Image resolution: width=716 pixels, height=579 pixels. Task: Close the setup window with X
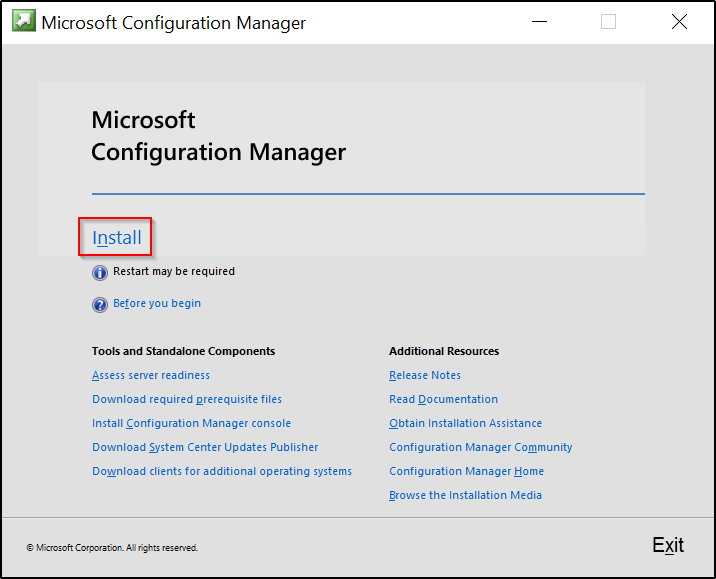pyautogui.click(x=679, y=21)
